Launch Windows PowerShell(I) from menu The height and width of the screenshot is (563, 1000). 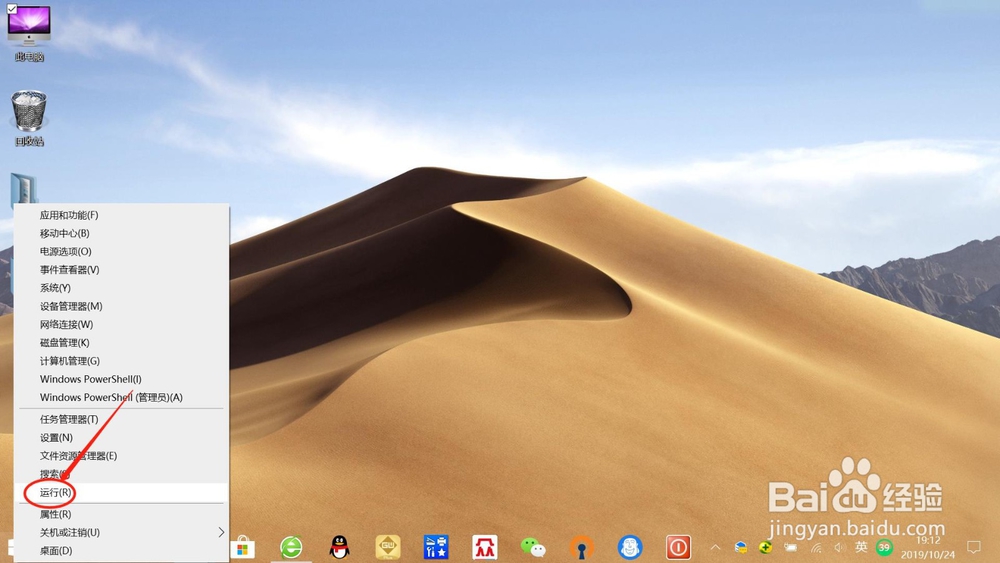click(121, 379)
